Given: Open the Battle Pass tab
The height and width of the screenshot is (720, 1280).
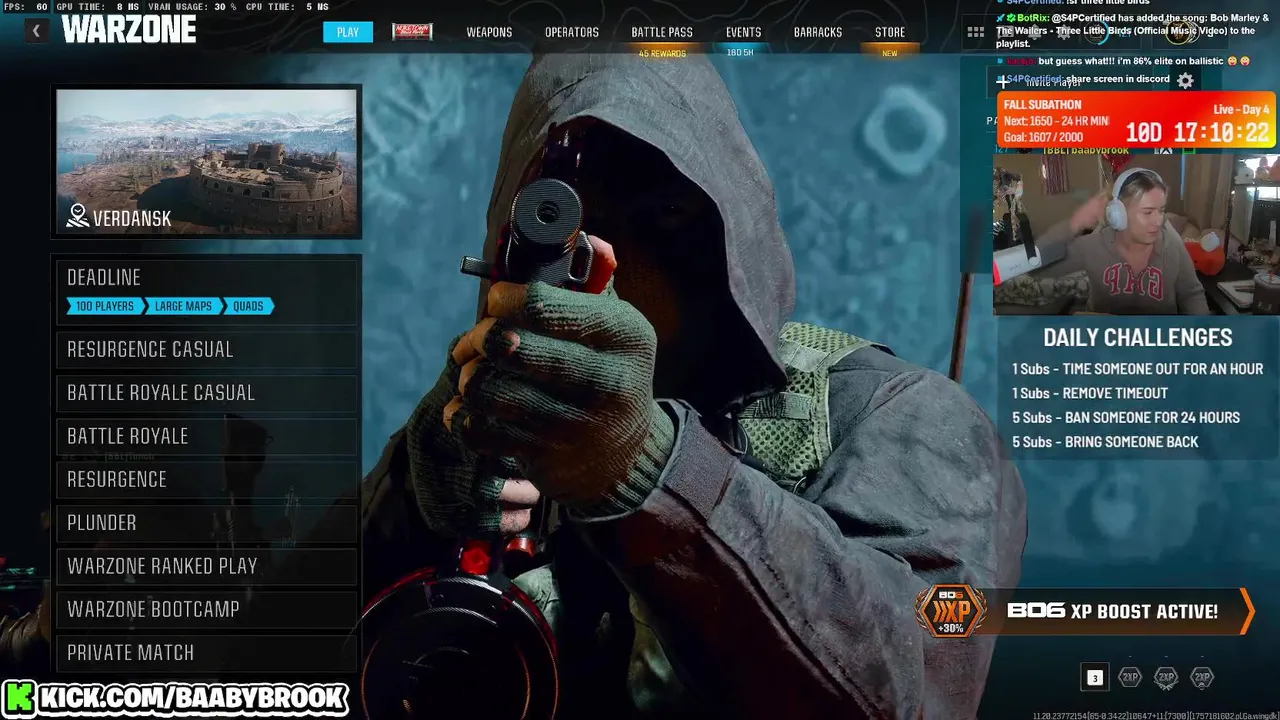Looking at the screenshot, I should point(662,32).
